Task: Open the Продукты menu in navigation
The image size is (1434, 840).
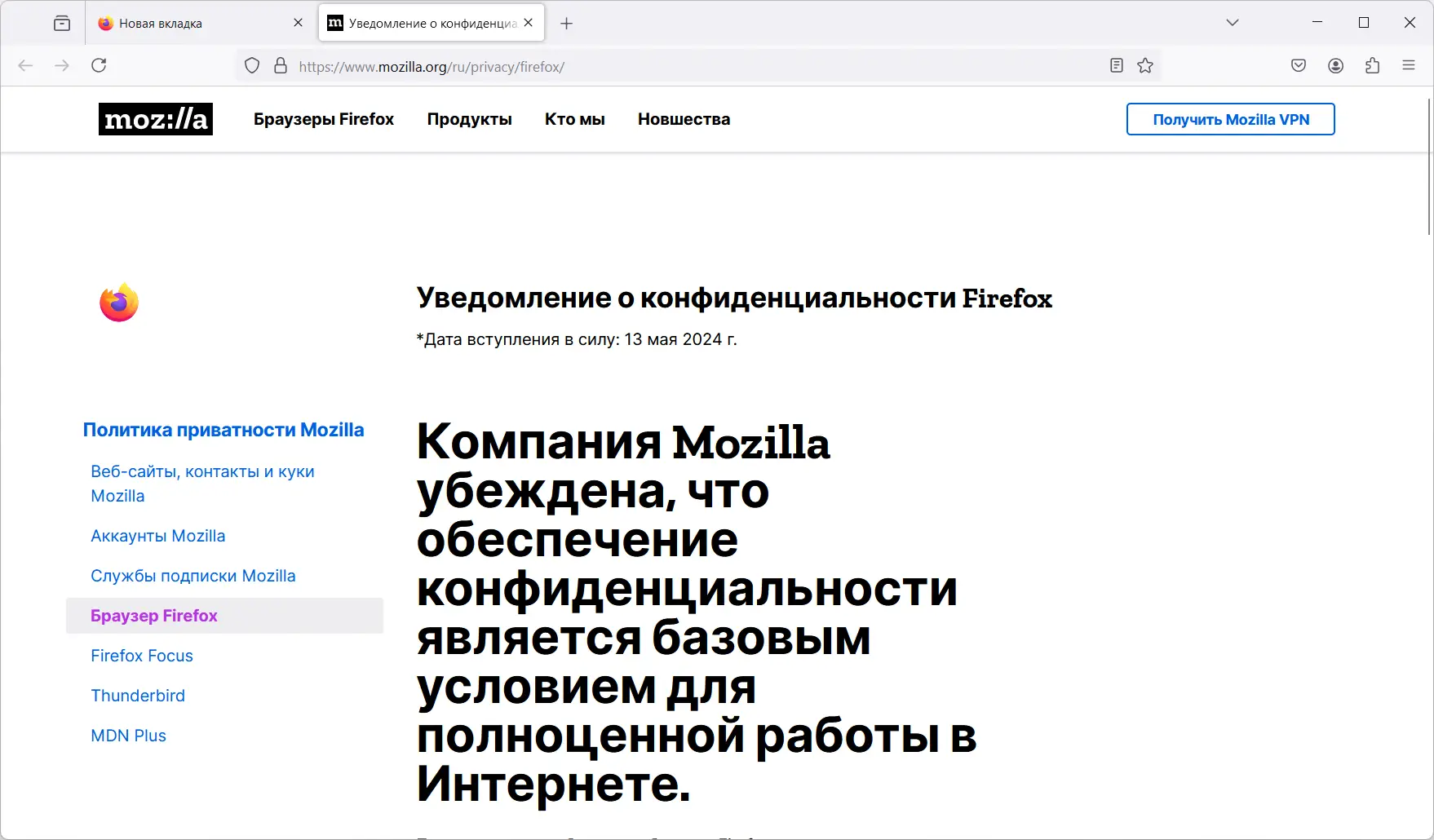Action: tap(469, 119)
